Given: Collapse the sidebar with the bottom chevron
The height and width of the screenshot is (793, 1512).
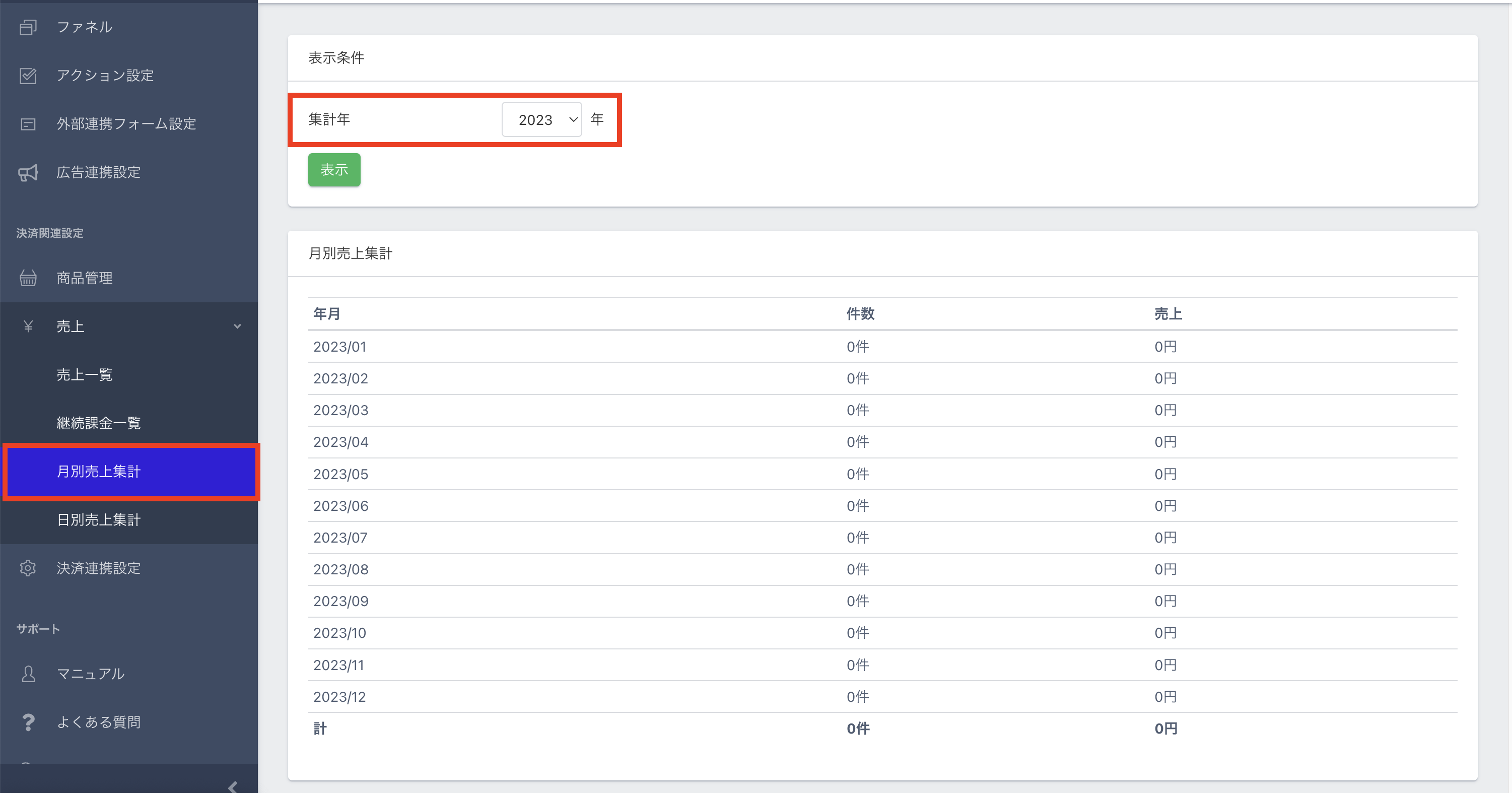Looking at the screenshot, I should (233, 786).
